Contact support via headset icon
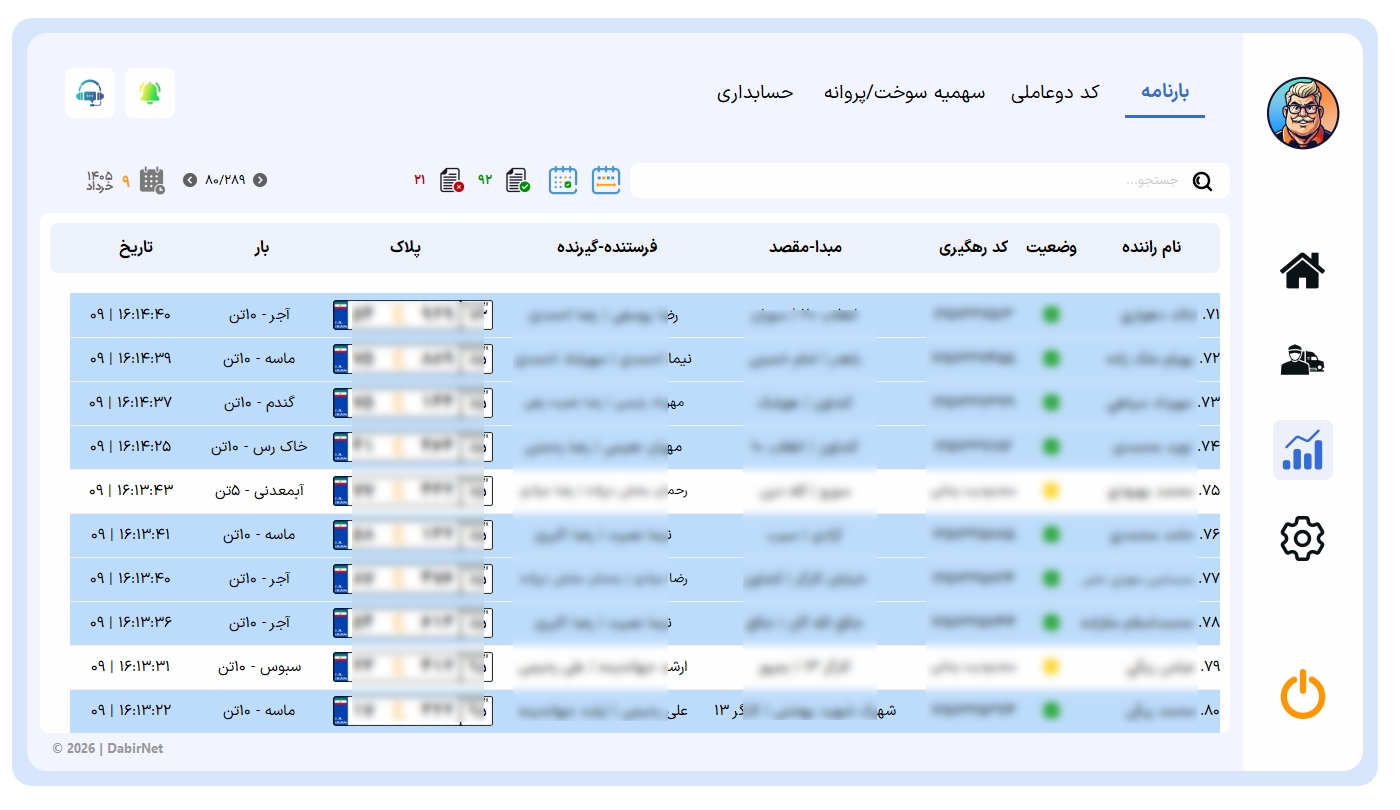Image resolution: width=1400 pixels, height=810 pixels. 90,93
